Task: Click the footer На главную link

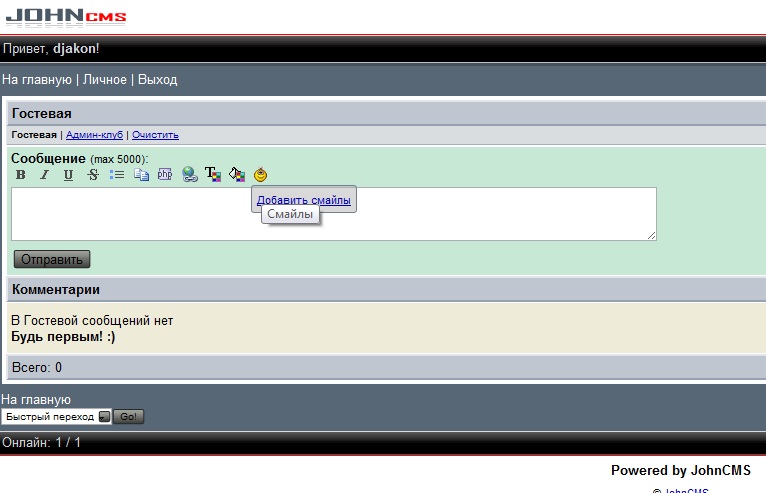Action: [x=36, y=400]
